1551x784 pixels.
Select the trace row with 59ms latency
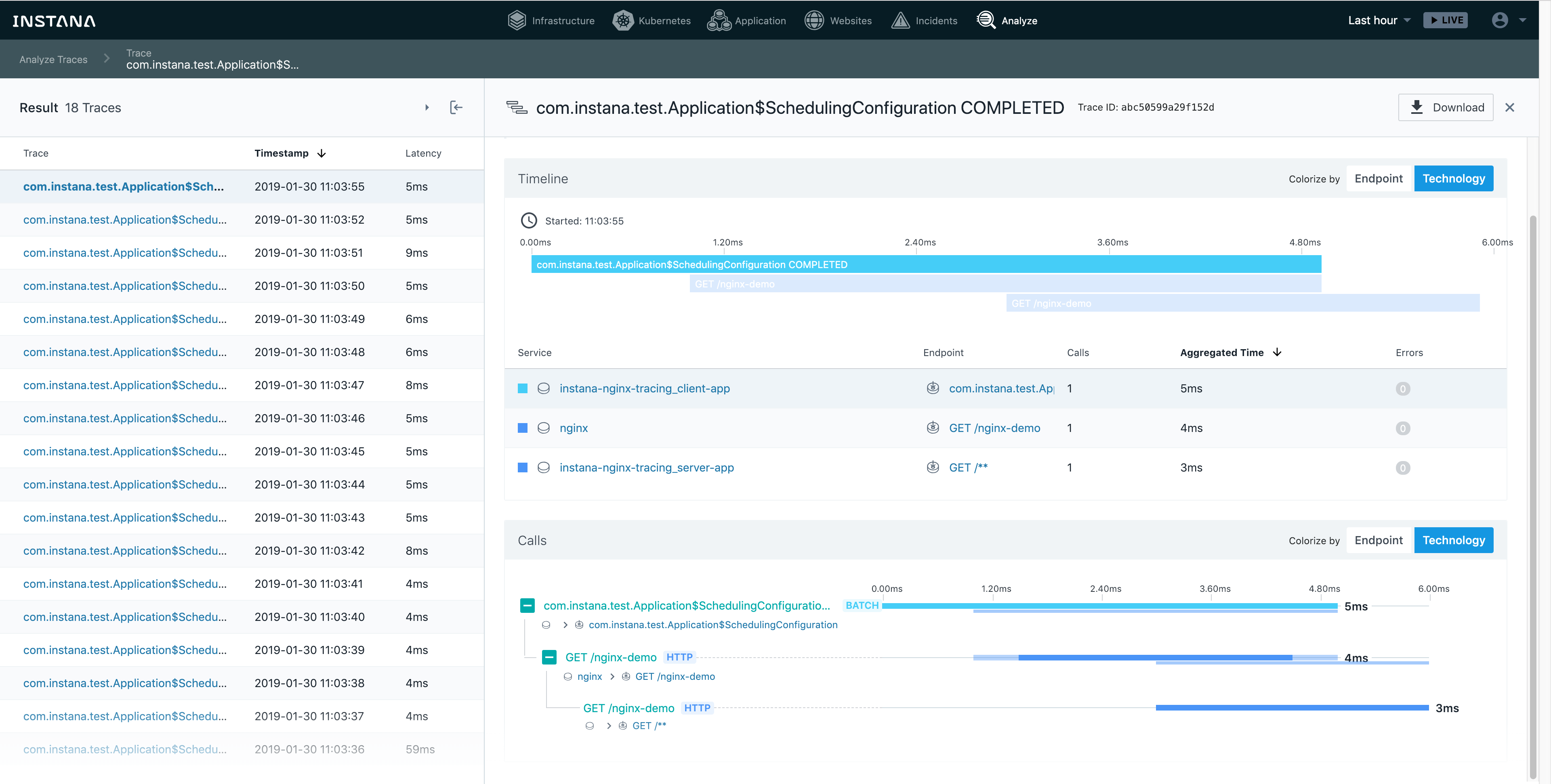[x=241, y=749]
